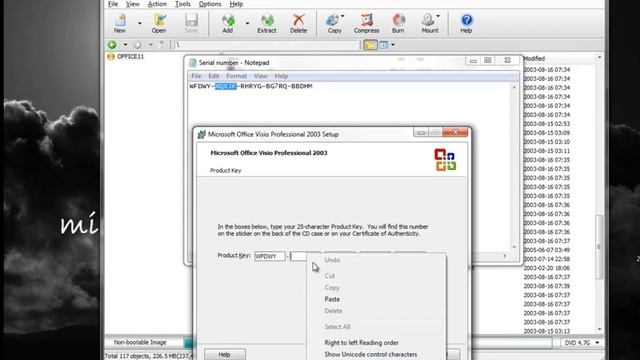
Task: Click the date 2003-02-20 18:06 entry
Action: click(x=547, y=268)
